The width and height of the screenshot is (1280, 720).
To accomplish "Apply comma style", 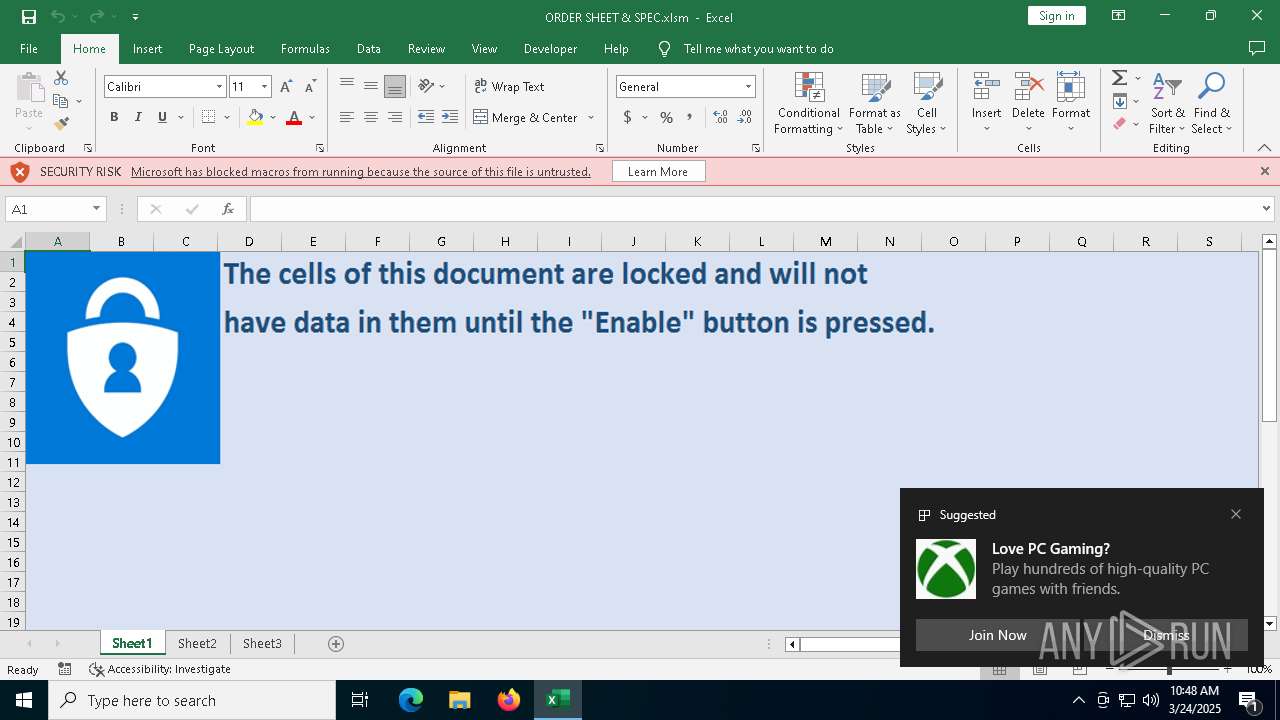I will (690, 117).
